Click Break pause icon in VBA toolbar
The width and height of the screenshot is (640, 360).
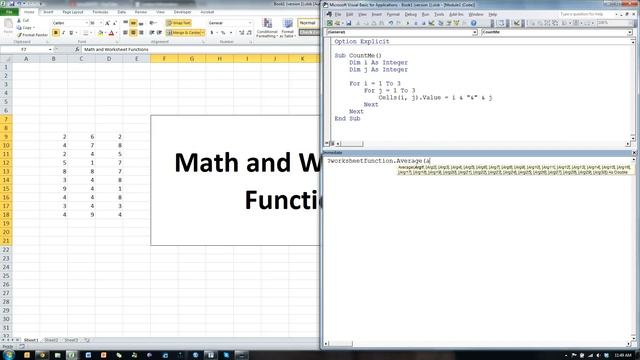pos(416,23)
